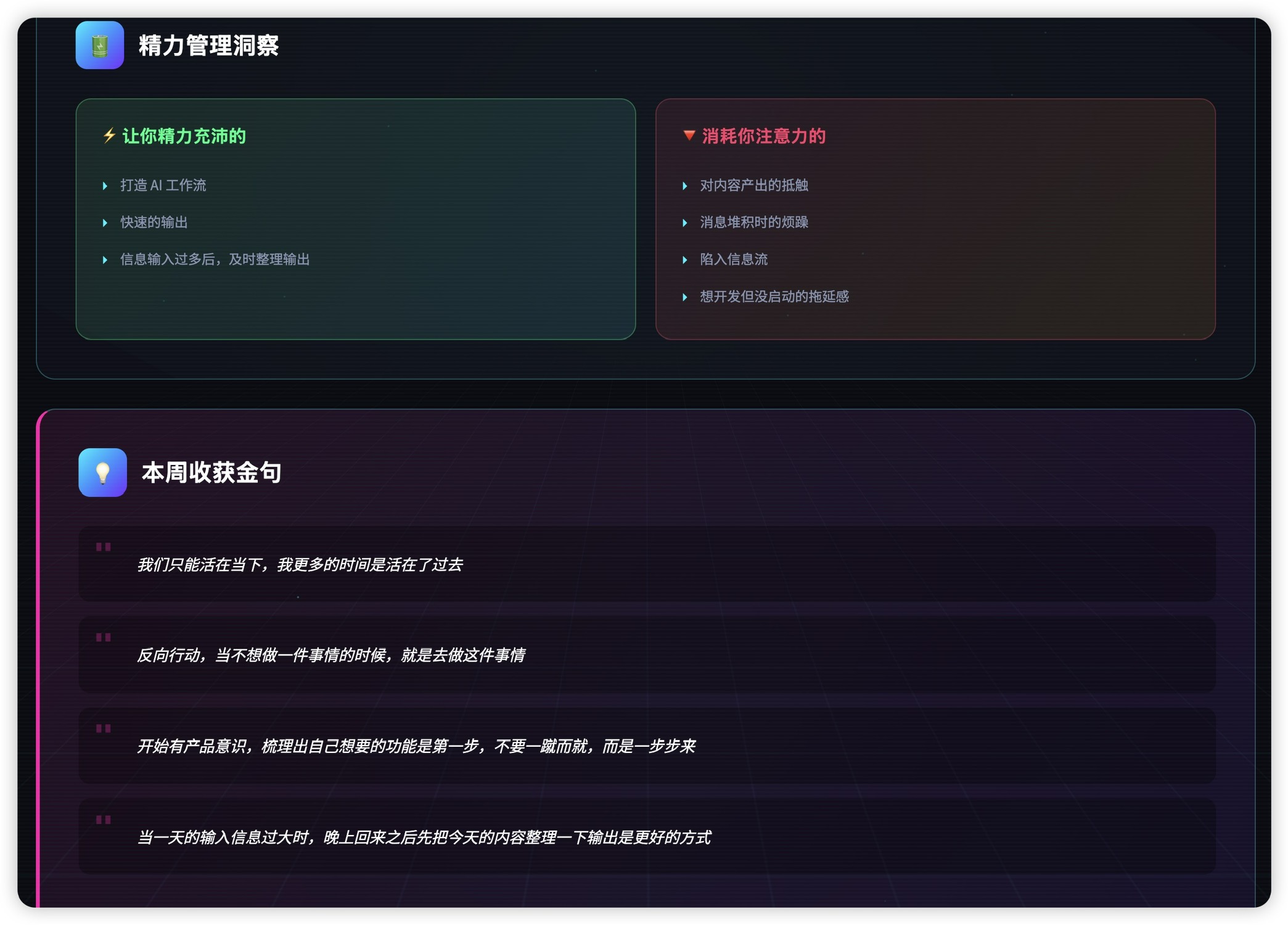Viewport: 1288px width, 925px height.
Task: Click the red down-triangle icon before 消耗你注意力的
Action: point(689,136)
